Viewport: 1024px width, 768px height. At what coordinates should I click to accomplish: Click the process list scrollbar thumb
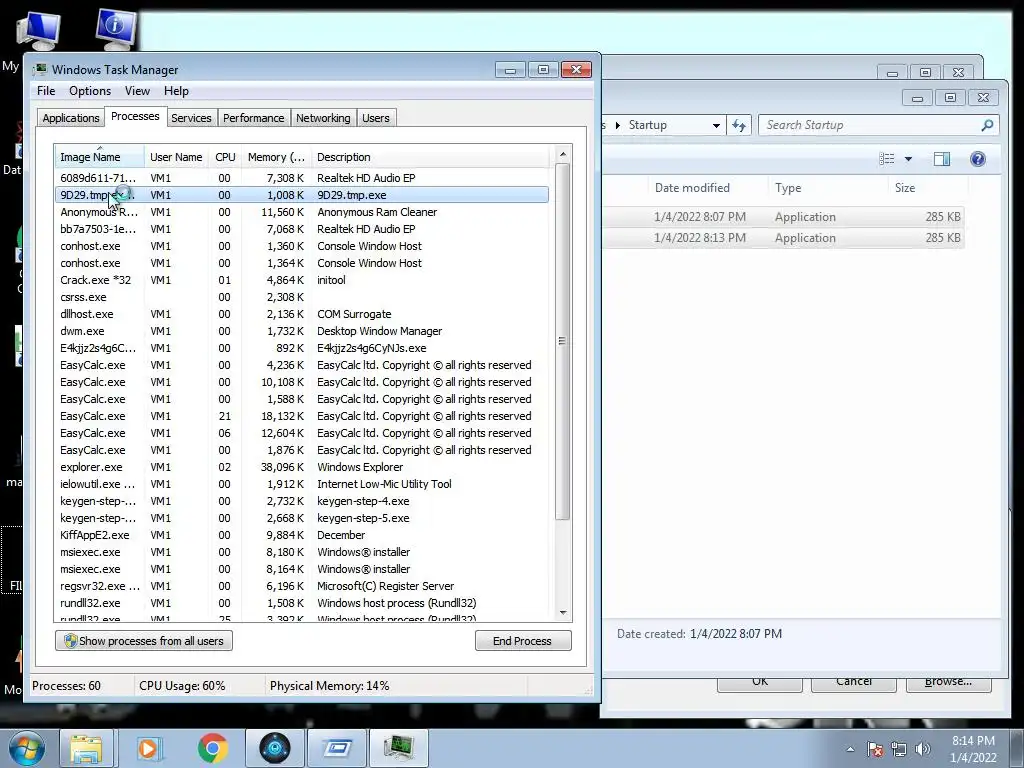562,341
